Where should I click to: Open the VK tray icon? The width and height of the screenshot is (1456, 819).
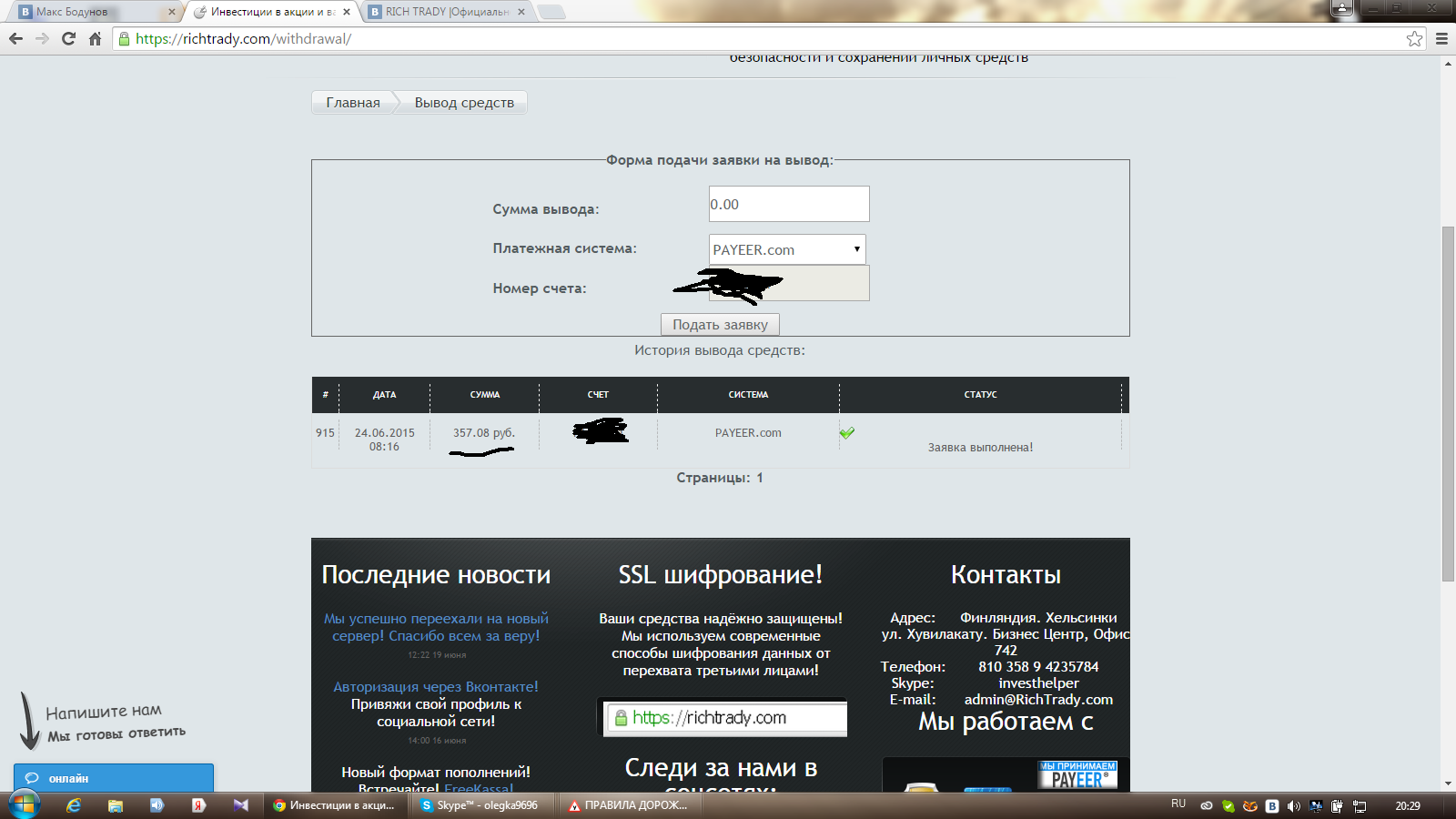point(1272,806)
